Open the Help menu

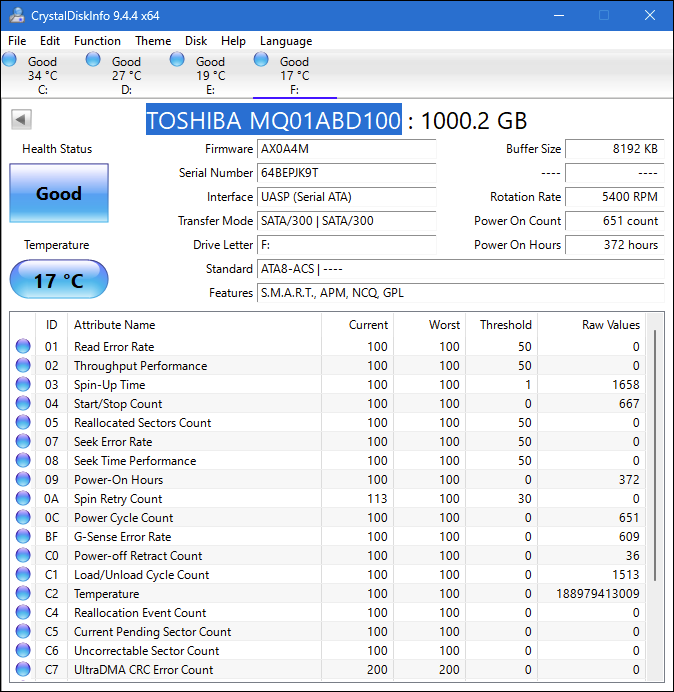point(233,41)
